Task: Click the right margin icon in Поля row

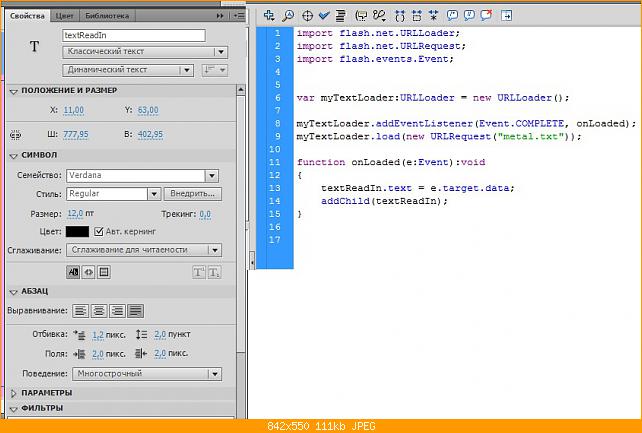Action: [x=141, y=353]
